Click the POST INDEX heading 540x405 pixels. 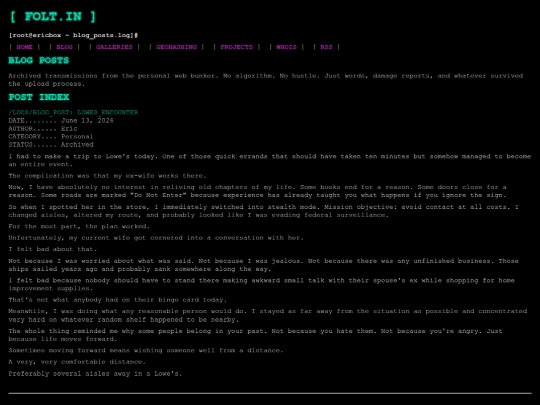point(39,97)
